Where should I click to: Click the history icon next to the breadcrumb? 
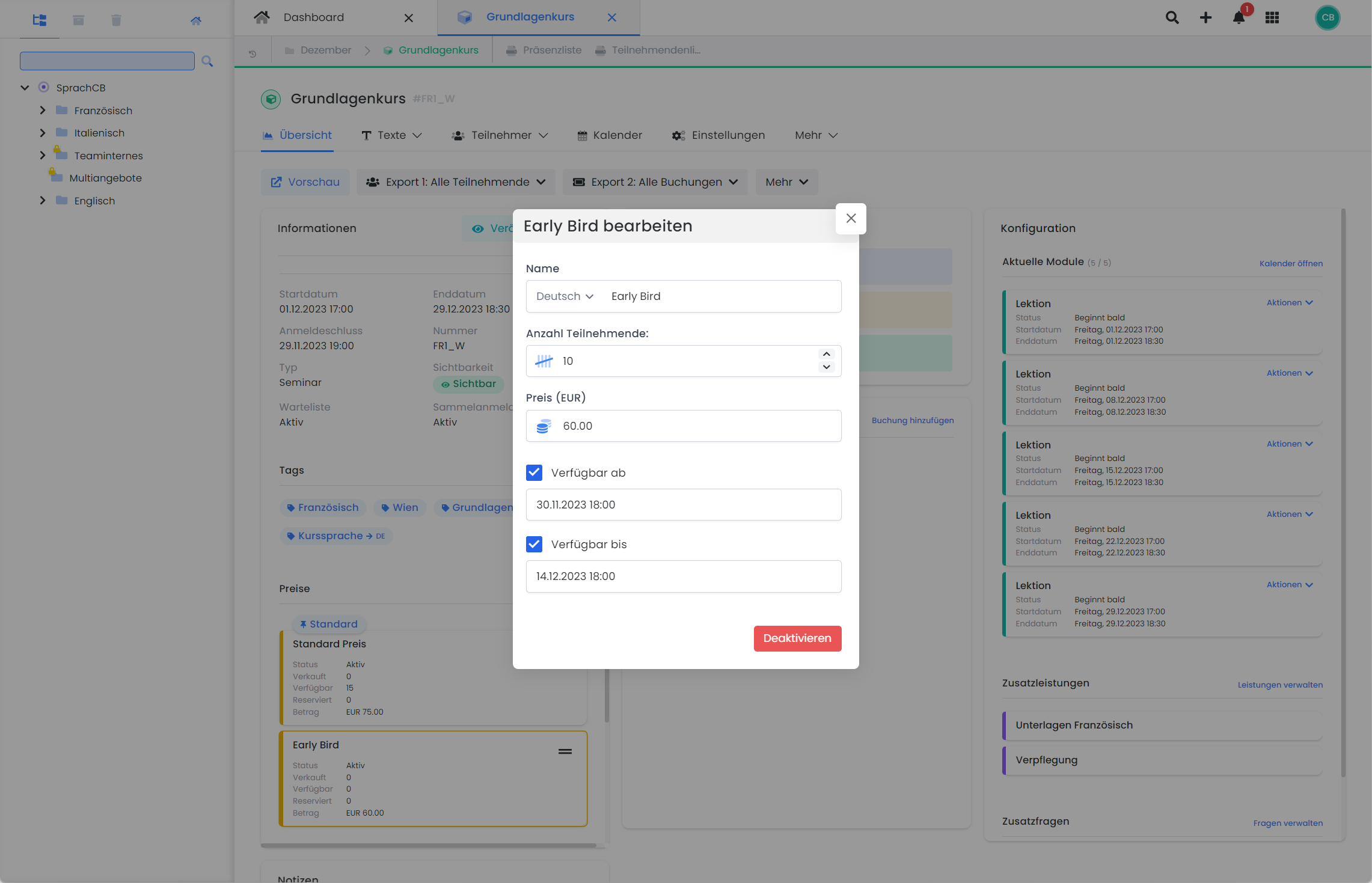253,53
